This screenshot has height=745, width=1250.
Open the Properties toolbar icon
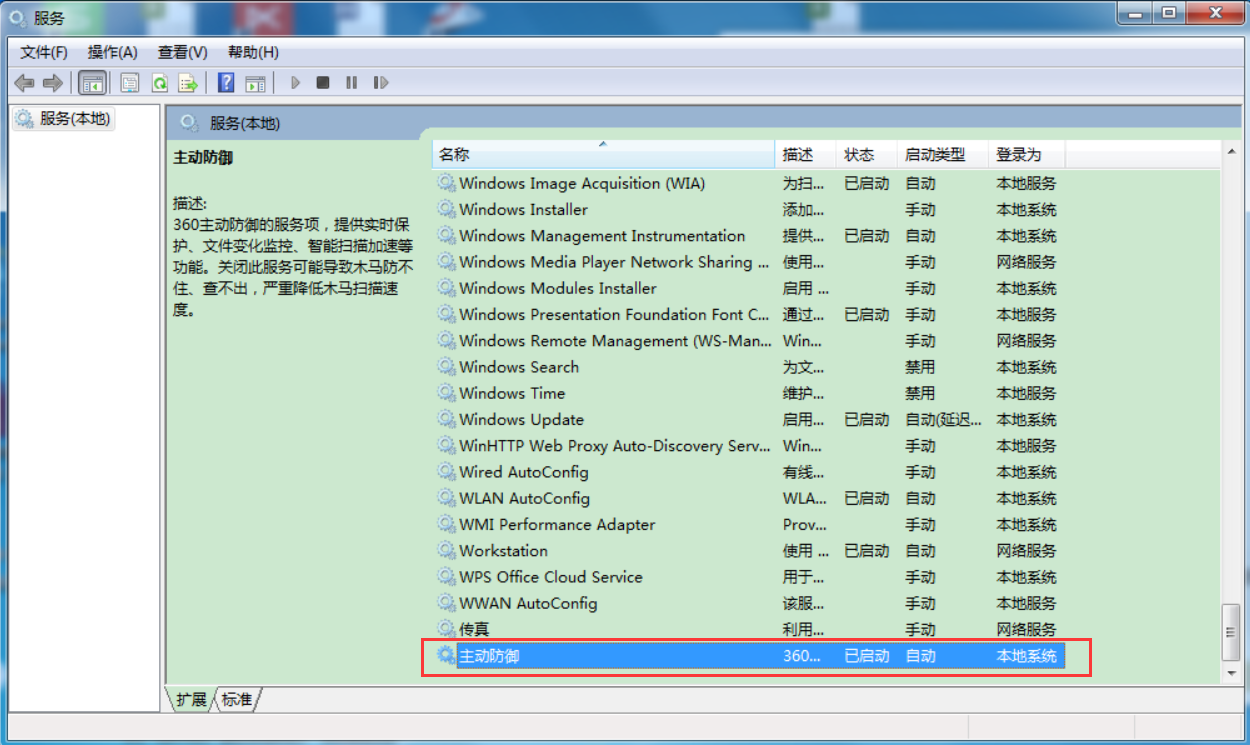pyautogui.click(x=130, y=83)
